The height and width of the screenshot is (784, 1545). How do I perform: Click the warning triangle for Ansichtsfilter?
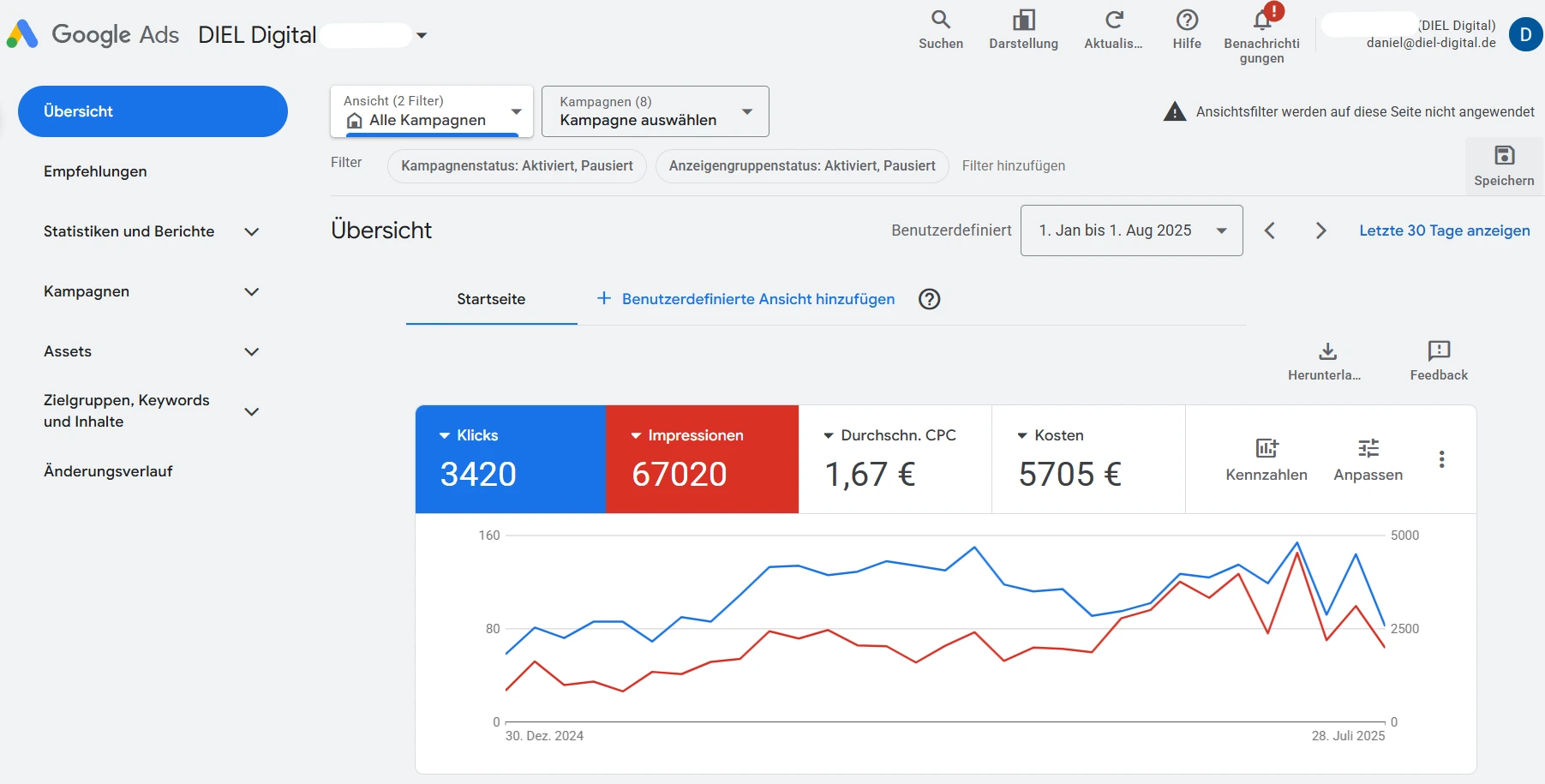[x=1175, y=111]
